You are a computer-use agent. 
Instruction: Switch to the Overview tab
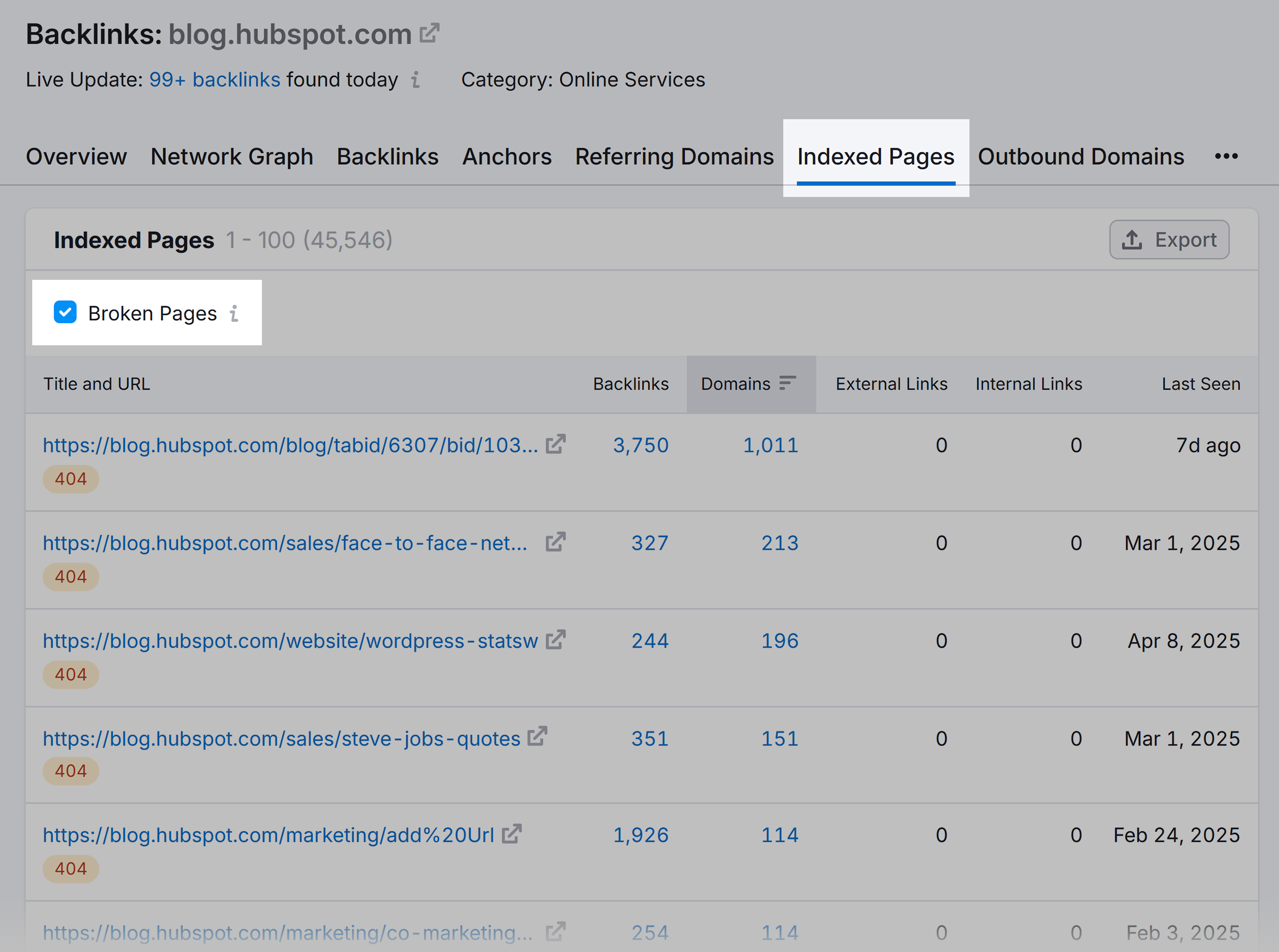(x=76, y=157)
